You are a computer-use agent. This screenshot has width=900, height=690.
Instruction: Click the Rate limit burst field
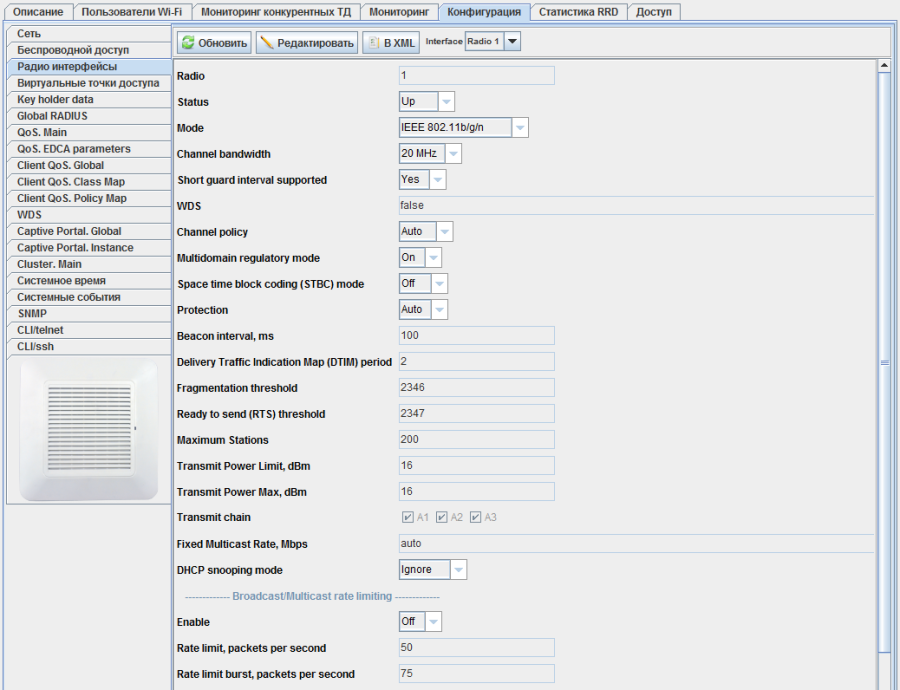coord(476,673)
